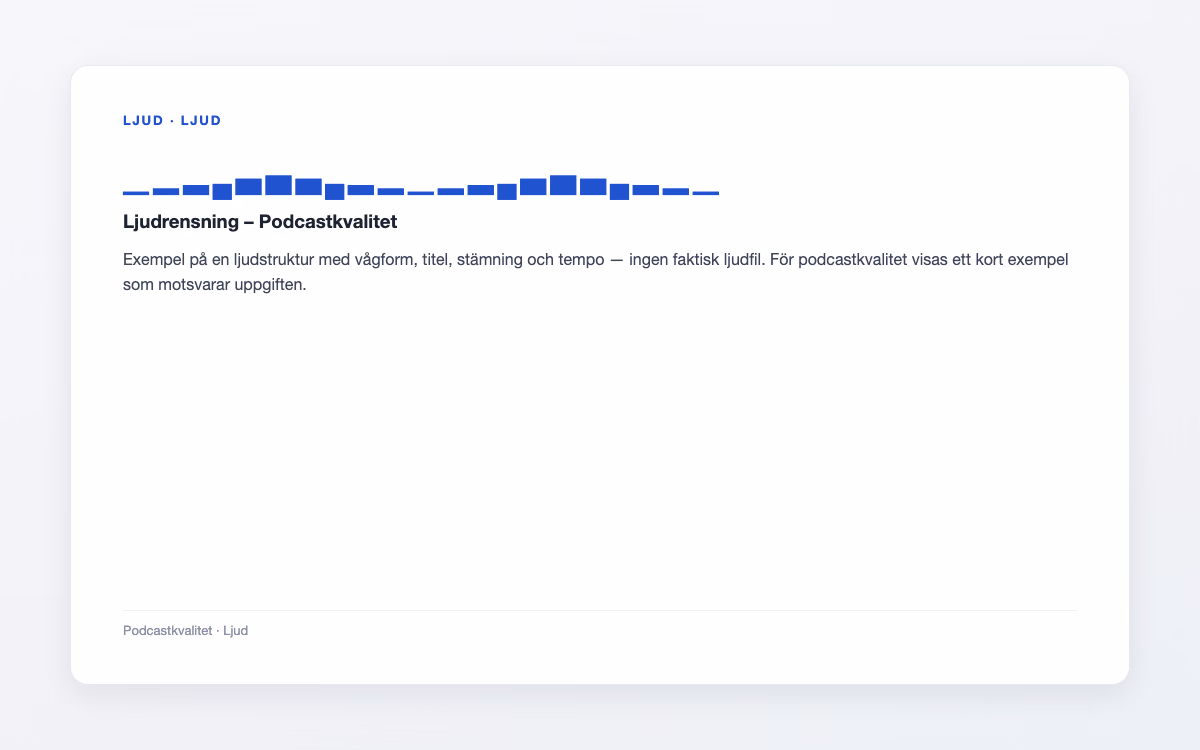Click the LJUD · LJUD category label
The height and width of the screenshot is (750, 1200).
(172, 121)
